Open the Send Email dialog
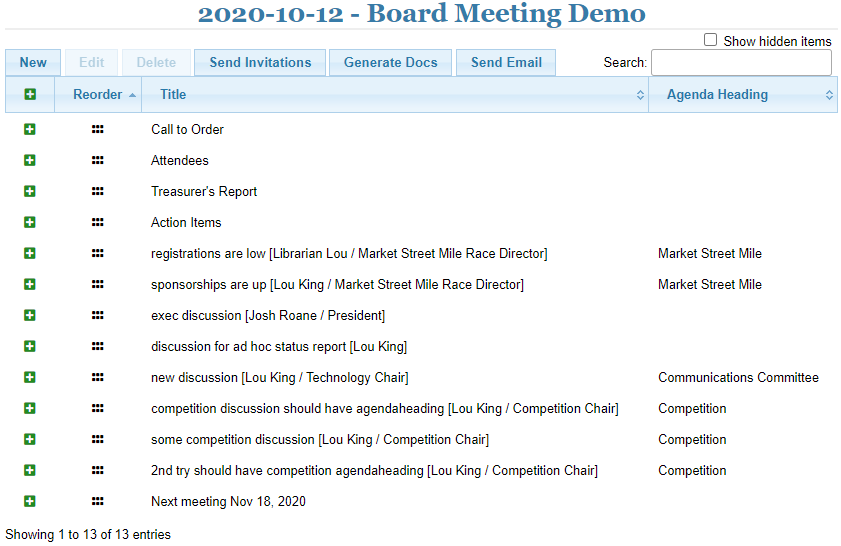The image size is (841, 546). click(506, 63)
